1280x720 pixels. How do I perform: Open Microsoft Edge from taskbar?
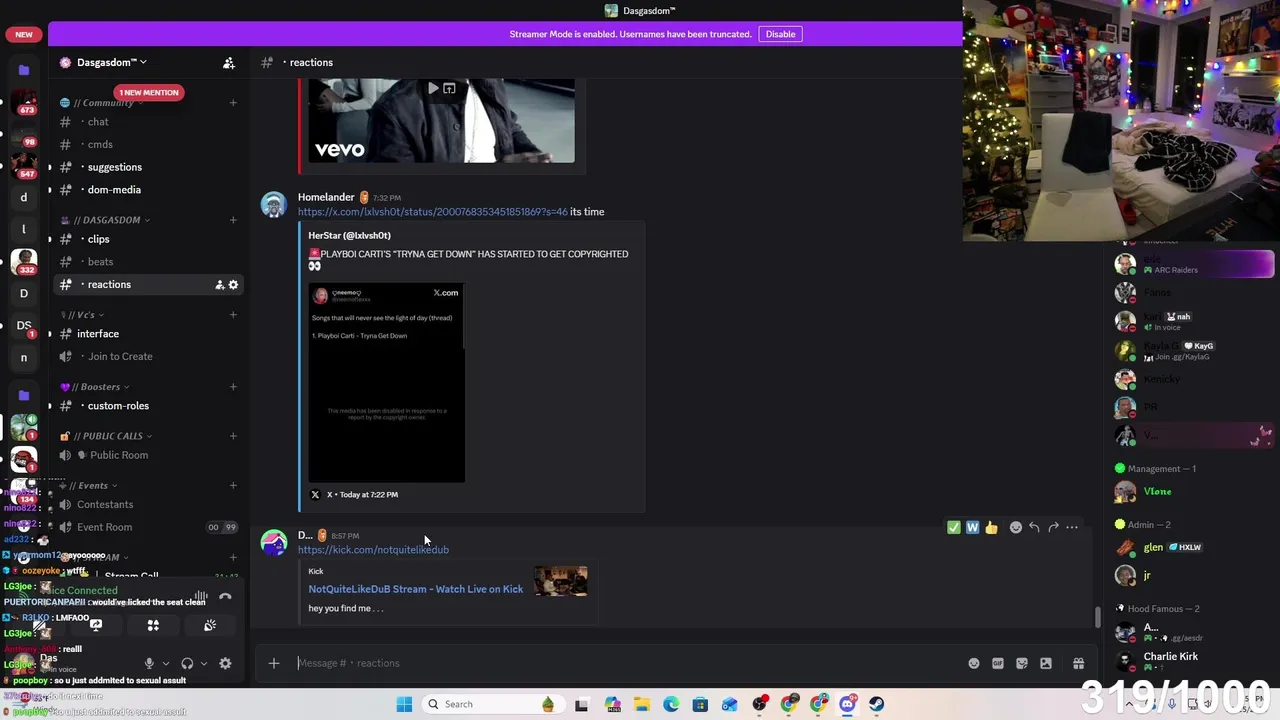671,704
